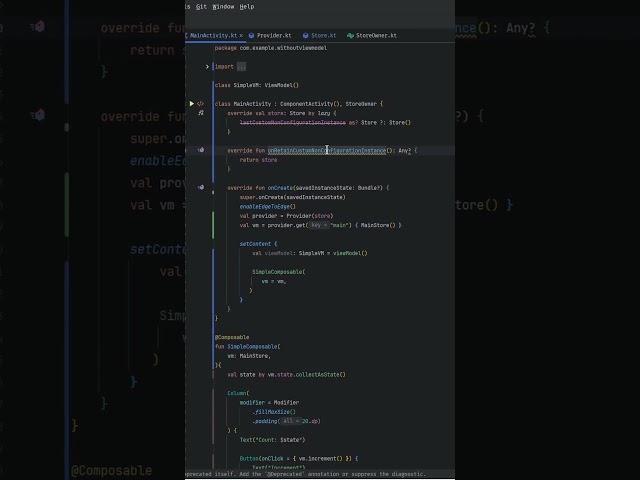Click the setContent block opening
This screenshot has width=640, height=480.
[258, 244]
